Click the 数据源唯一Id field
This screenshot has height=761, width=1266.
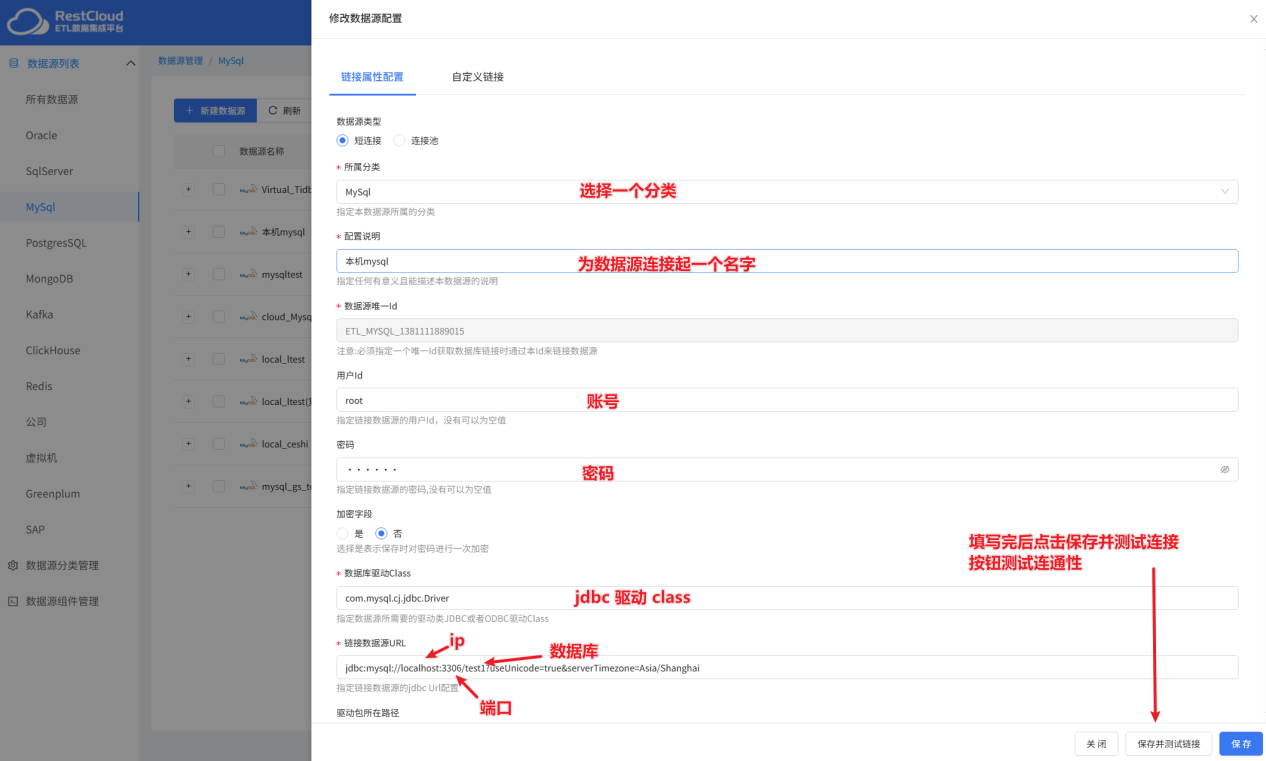click(787, 330)
